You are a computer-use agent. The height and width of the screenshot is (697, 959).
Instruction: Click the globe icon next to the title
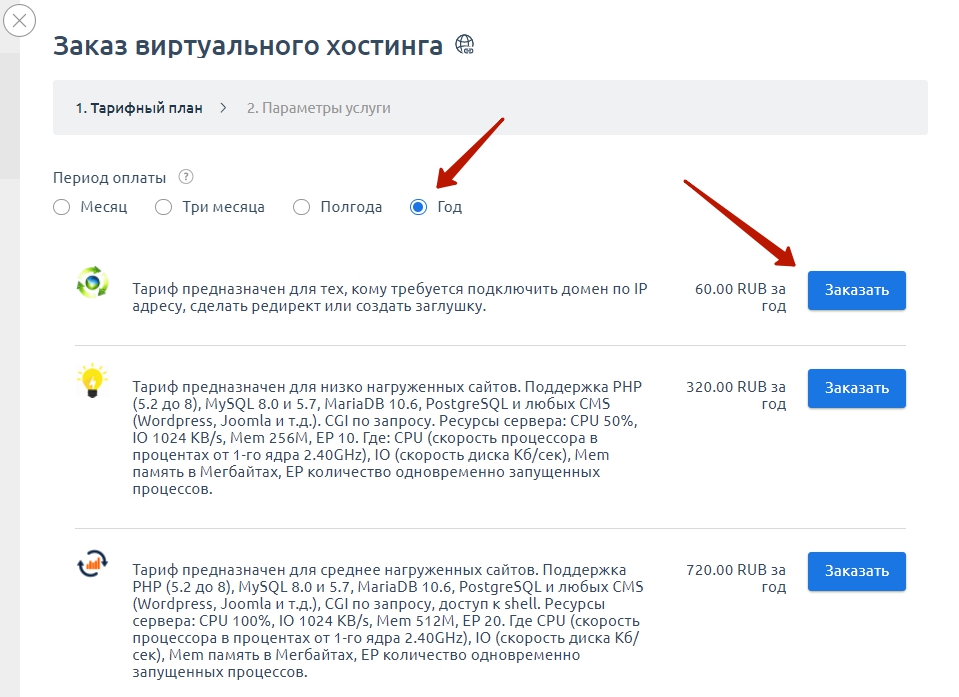tap(464, 45)
